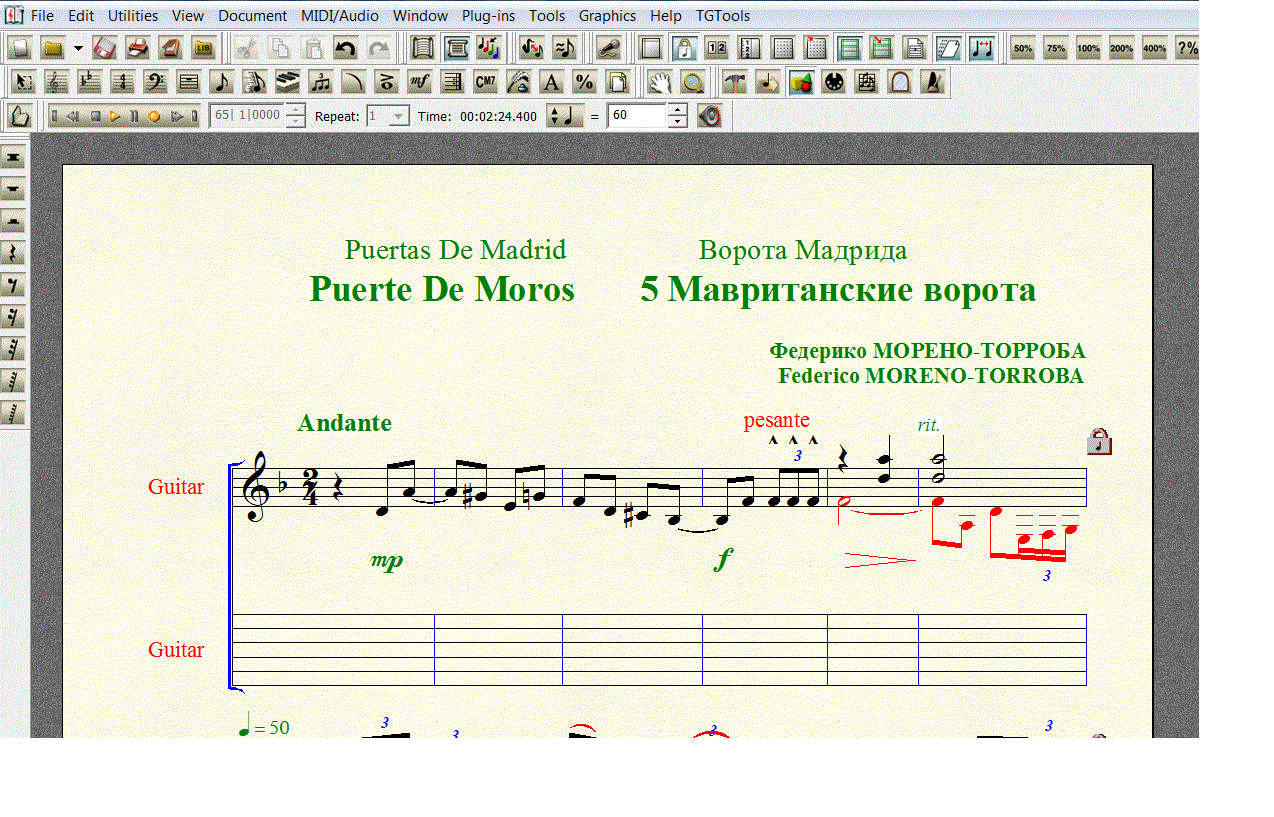This screenshot has width=1274, height=817.
Task: Open the MIDI tool connector icon
Action: tap(833, 82)
